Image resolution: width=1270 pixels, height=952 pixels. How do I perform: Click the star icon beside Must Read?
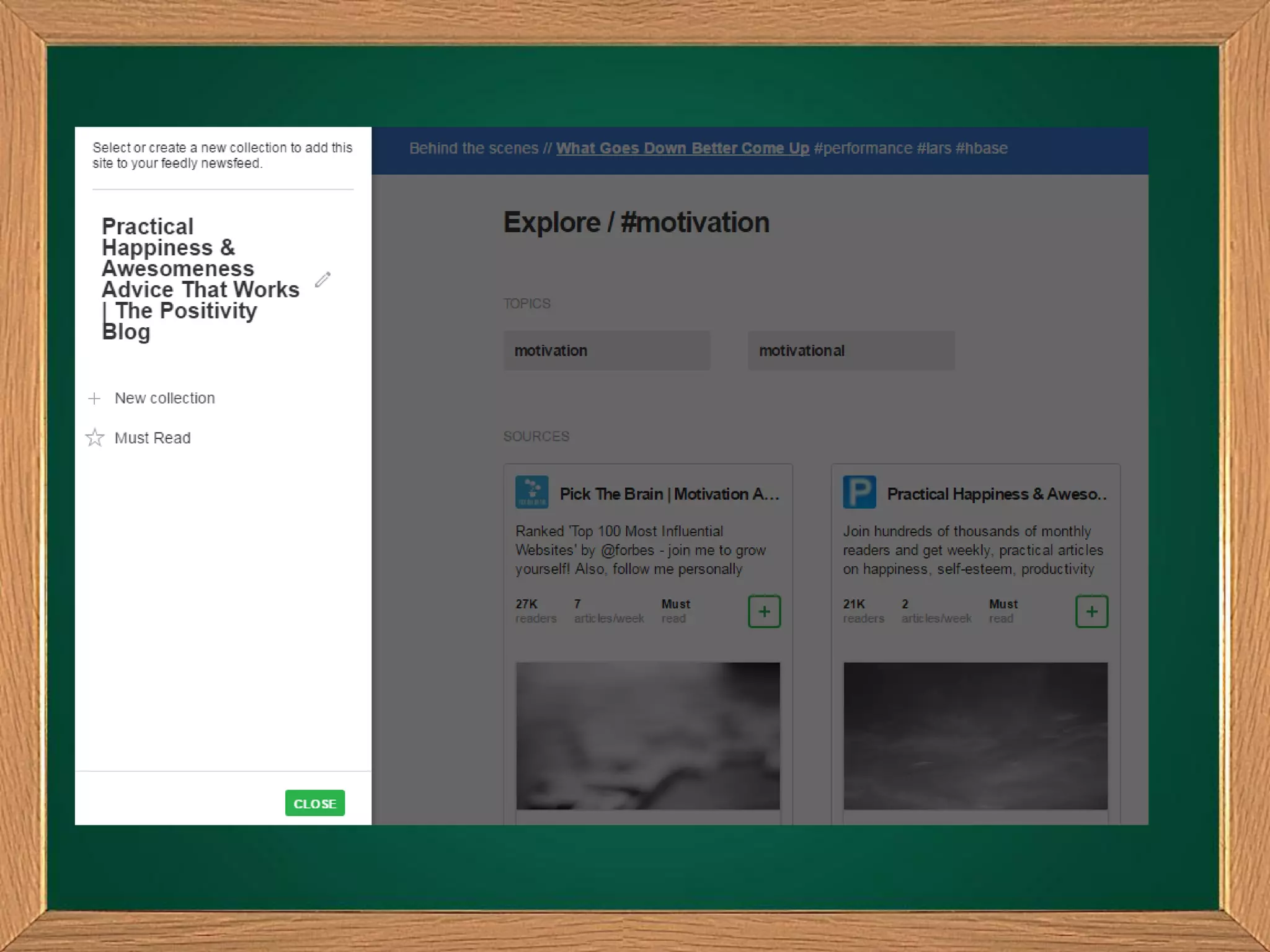[x=95, y=438]
